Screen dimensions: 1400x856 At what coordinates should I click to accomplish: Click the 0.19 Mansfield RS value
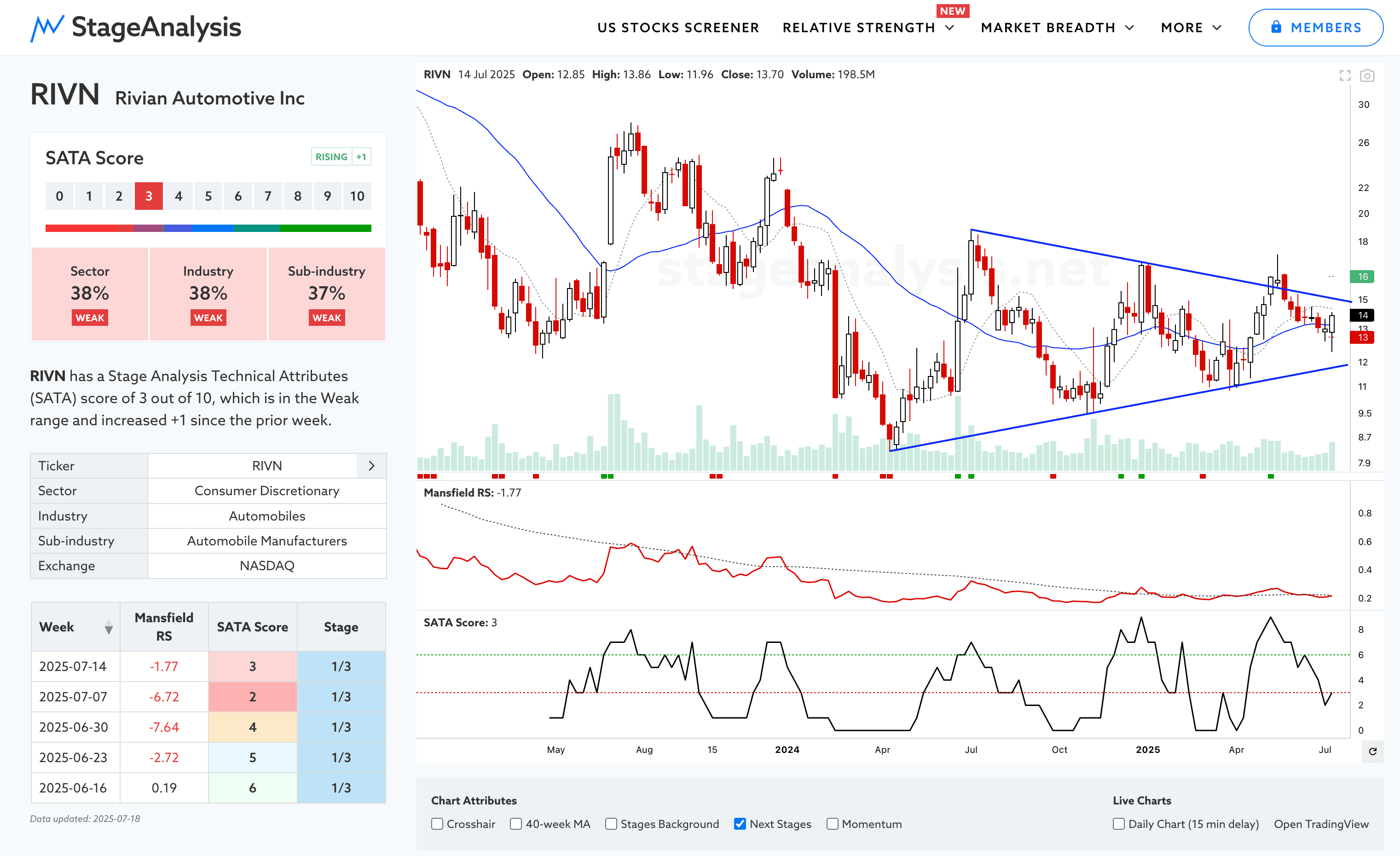(164, 788)
